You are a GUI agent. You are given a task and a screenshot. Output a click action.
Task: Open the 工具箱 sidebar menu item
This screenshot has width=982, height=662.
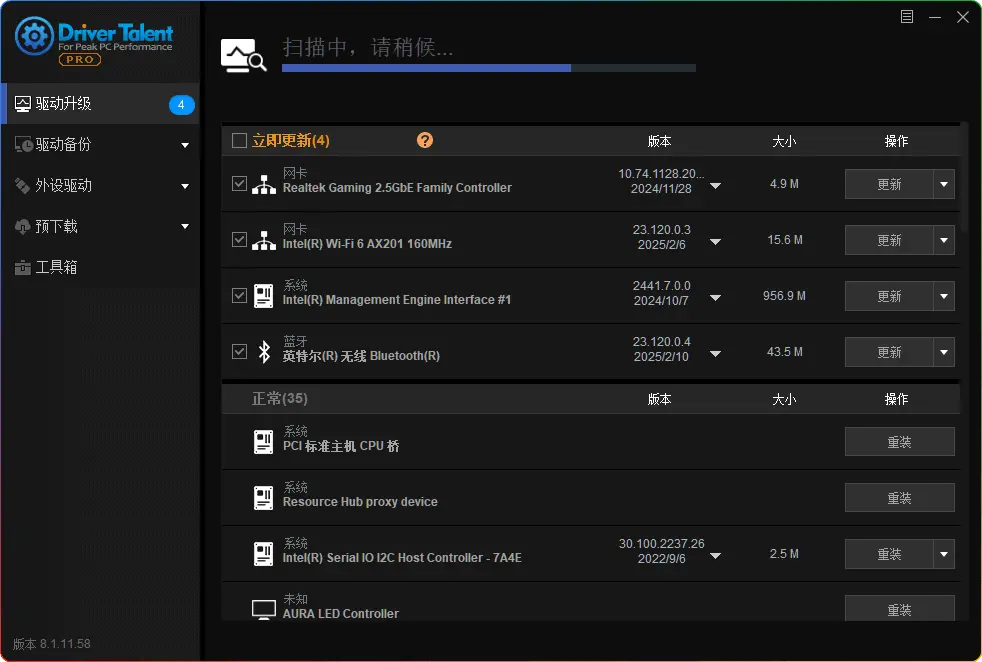[100, 268]
